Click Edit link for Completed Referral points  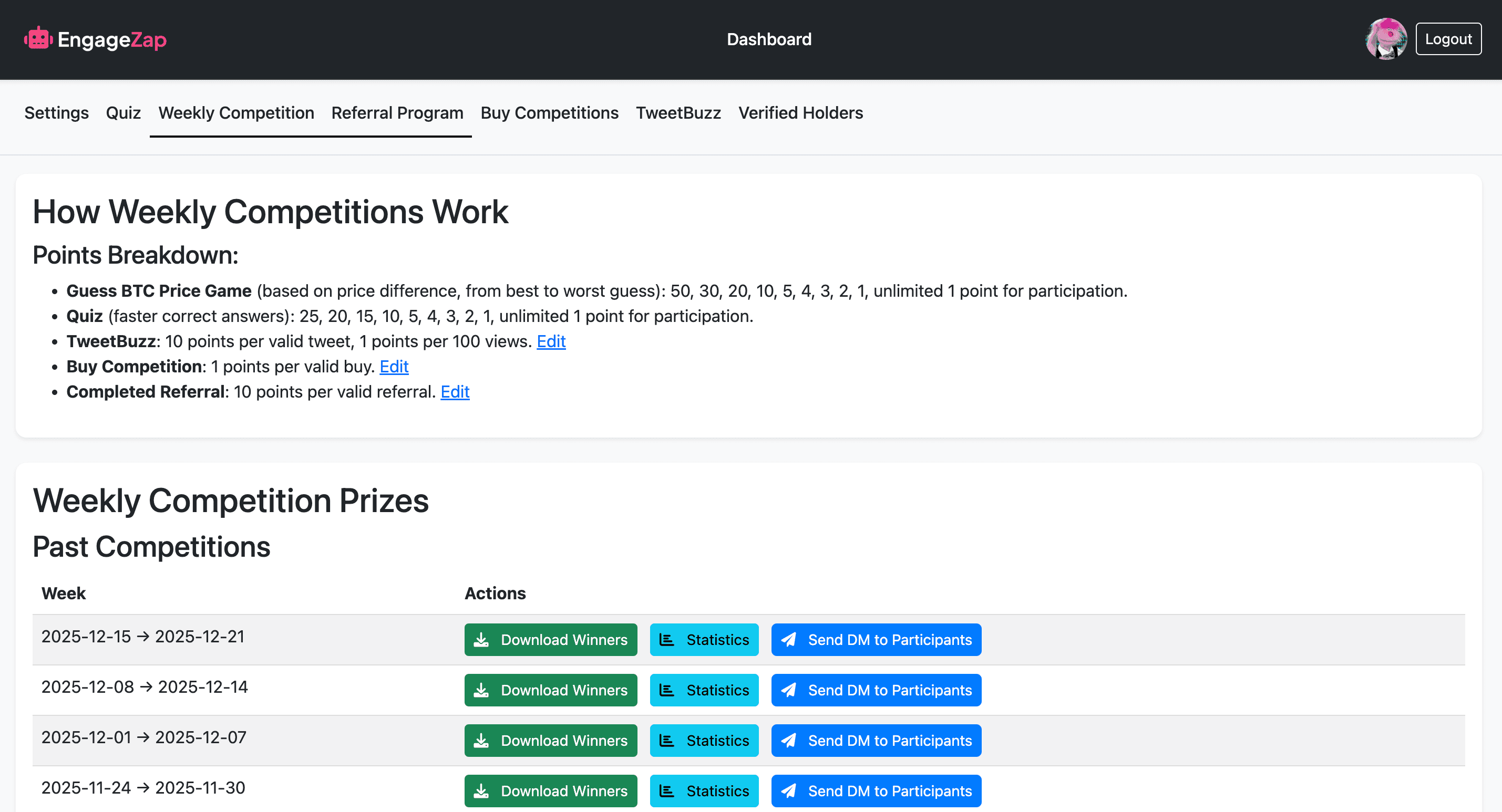[455, 392]
